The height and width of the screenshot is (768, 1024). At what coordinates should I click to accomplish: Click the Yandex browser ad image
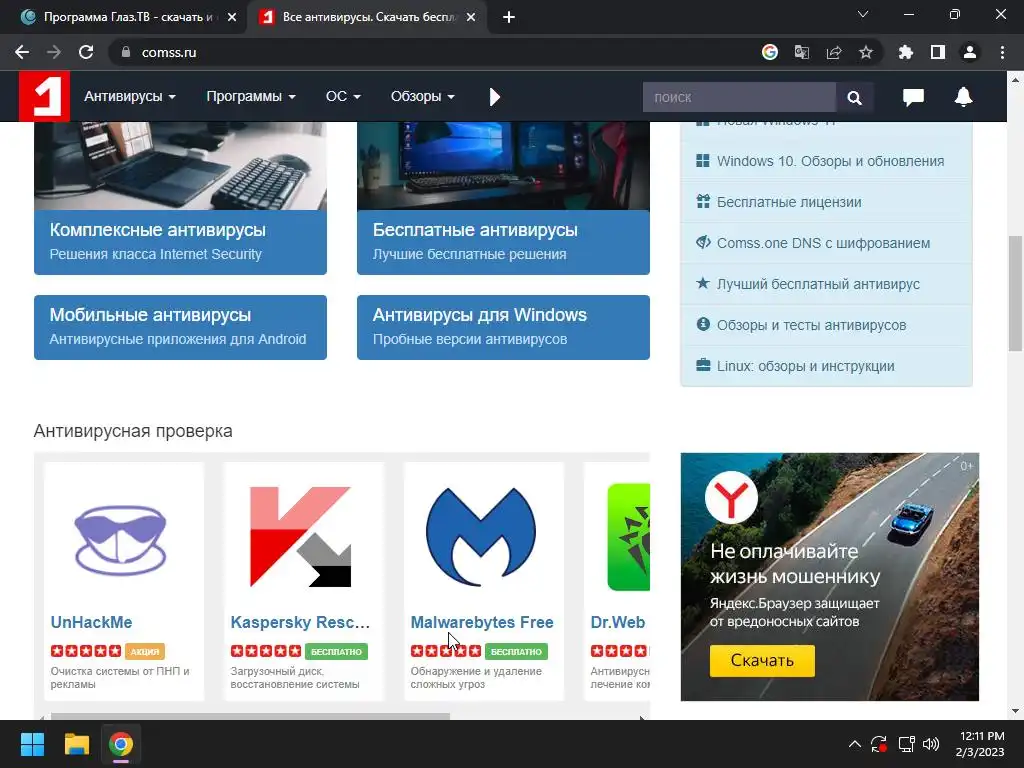tap(829, 577)
